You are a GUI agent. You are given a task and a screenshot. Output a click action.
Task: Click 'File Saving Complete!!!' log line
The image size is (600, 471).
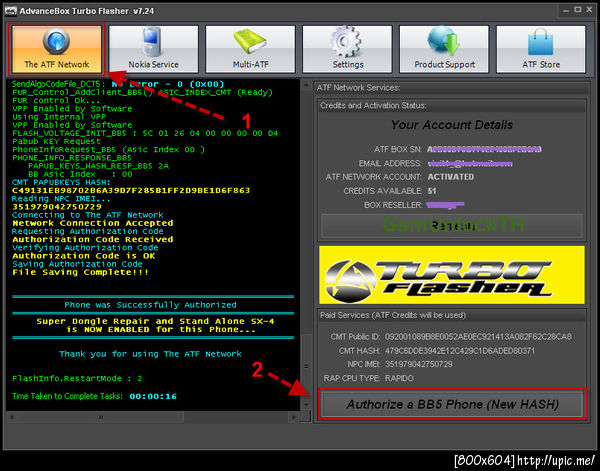pyautogui.click(x=80, y=272)
